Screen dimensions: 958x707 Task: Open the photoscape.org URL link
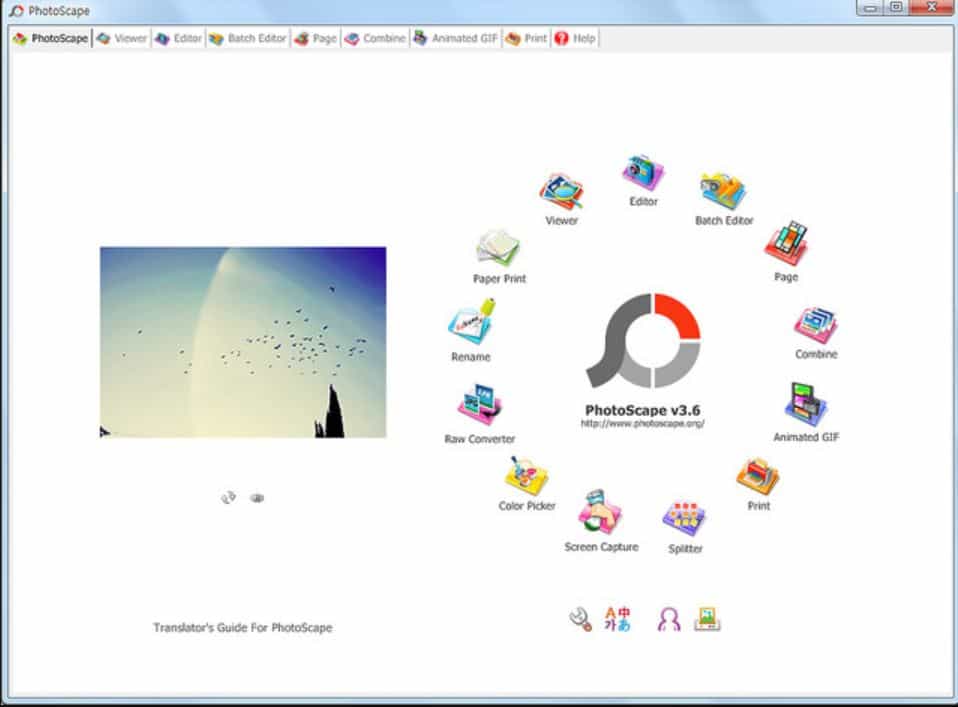pos(643,423)
